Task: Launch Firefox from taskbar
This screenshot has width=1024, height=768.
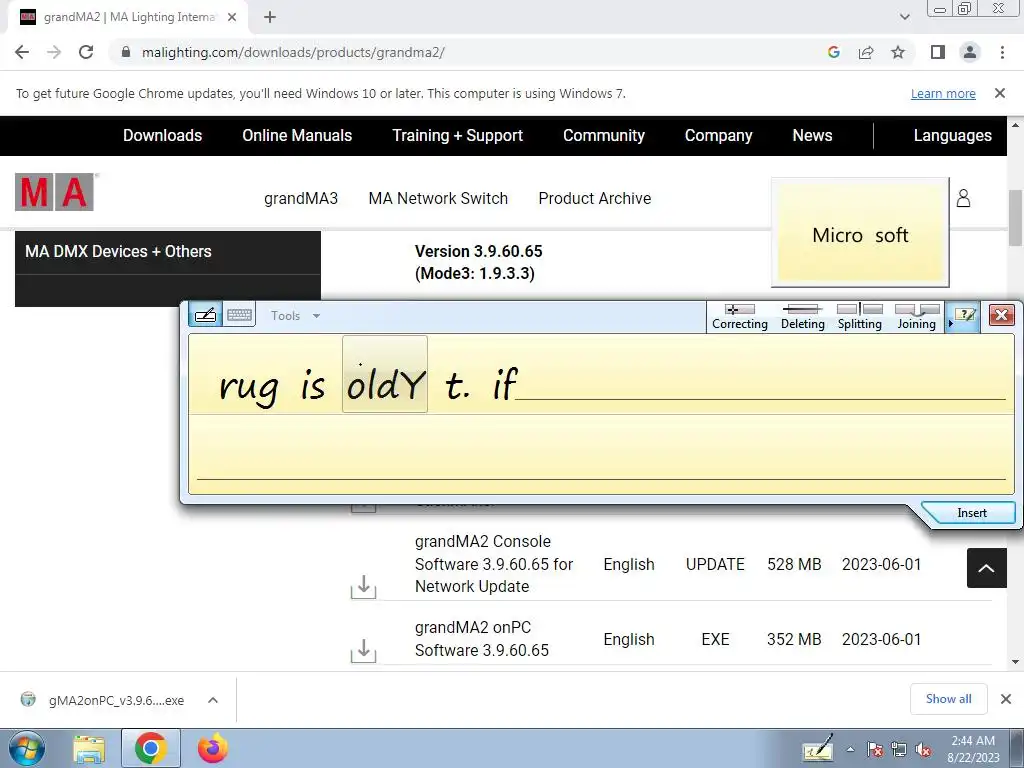Action: (213, 748)
